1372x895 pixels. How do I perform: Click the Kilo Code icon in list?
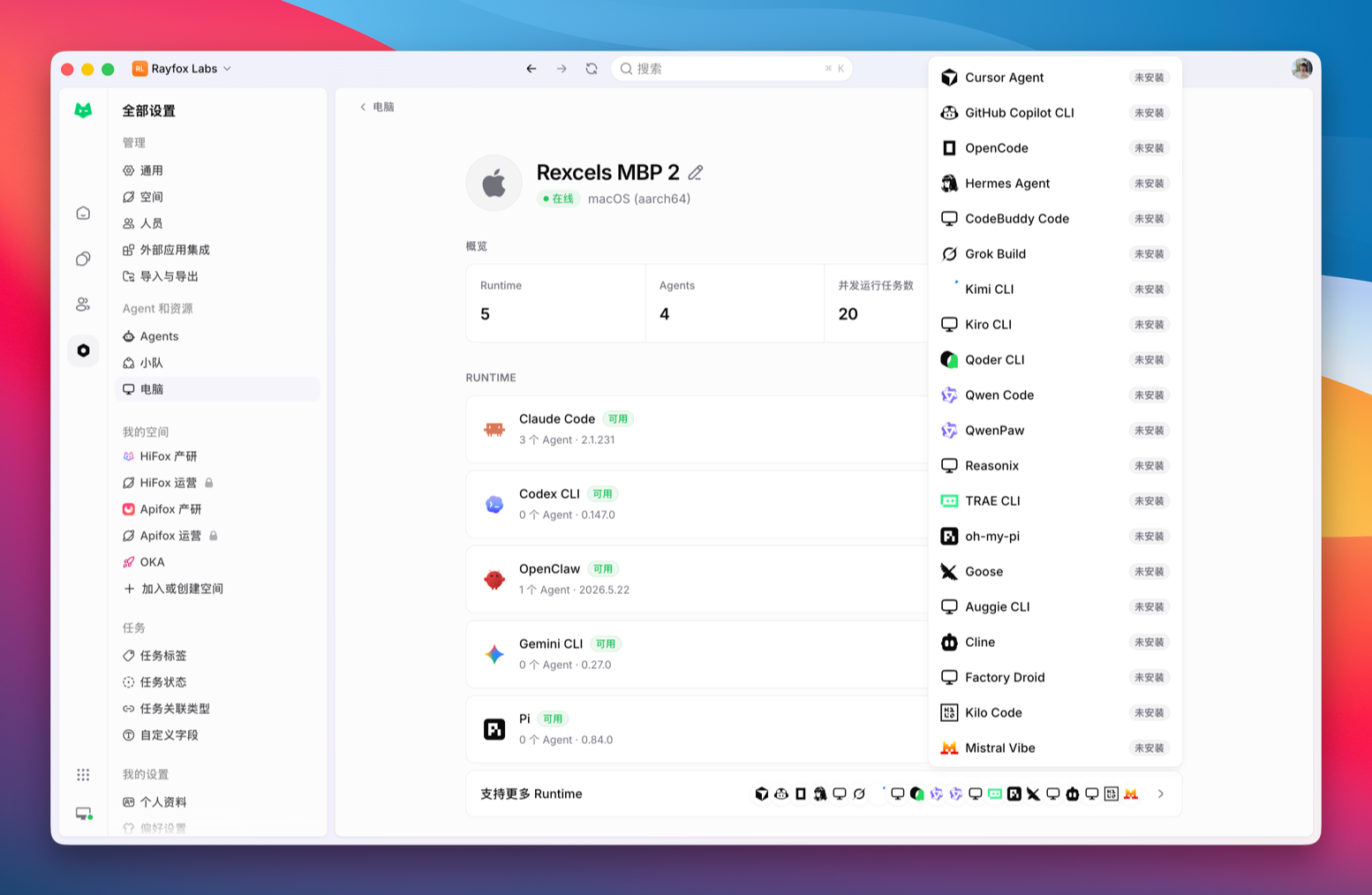click(x=949, y=713)
